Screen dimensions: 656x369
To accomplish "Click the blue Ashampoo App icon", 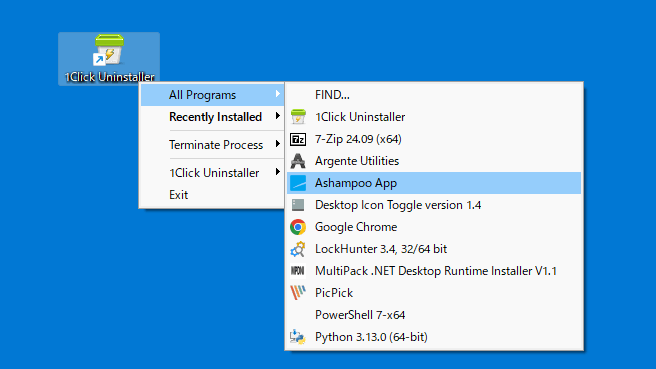I will click(298, 183).
